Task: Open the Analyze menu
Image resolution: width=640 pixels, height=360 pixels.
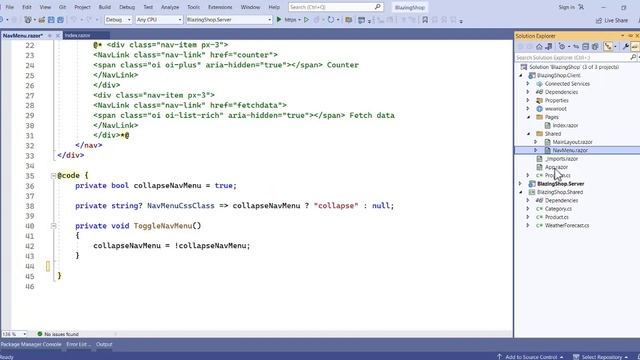Action: 170,7
